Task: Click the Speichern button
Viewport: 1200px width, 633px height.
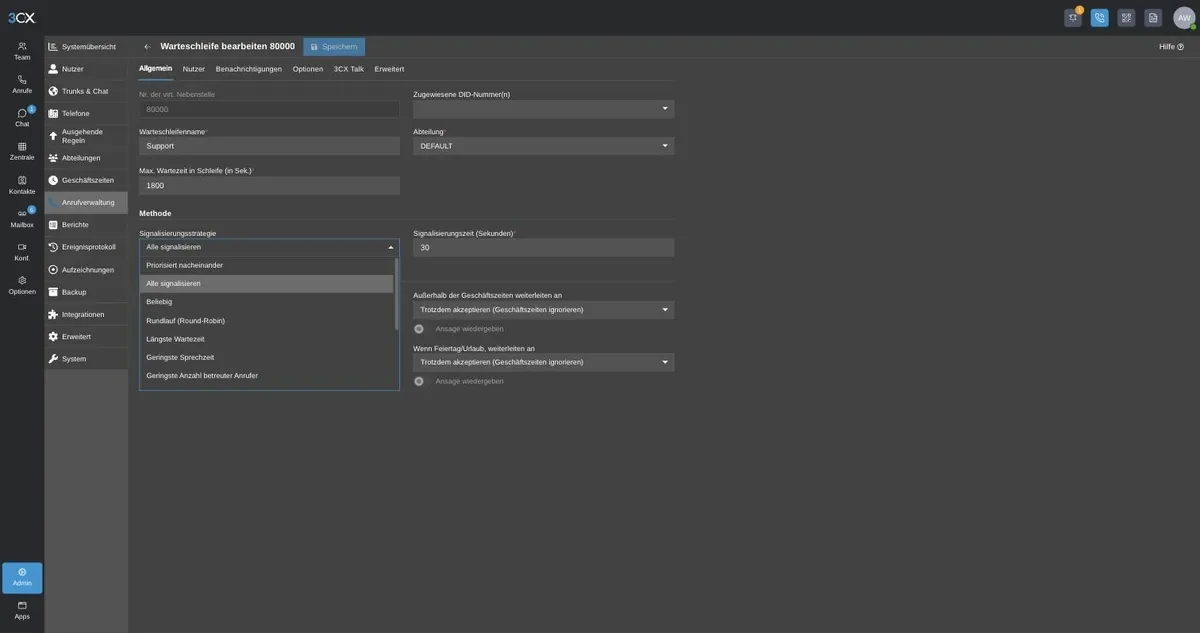Action: click(x=334, y=47)
